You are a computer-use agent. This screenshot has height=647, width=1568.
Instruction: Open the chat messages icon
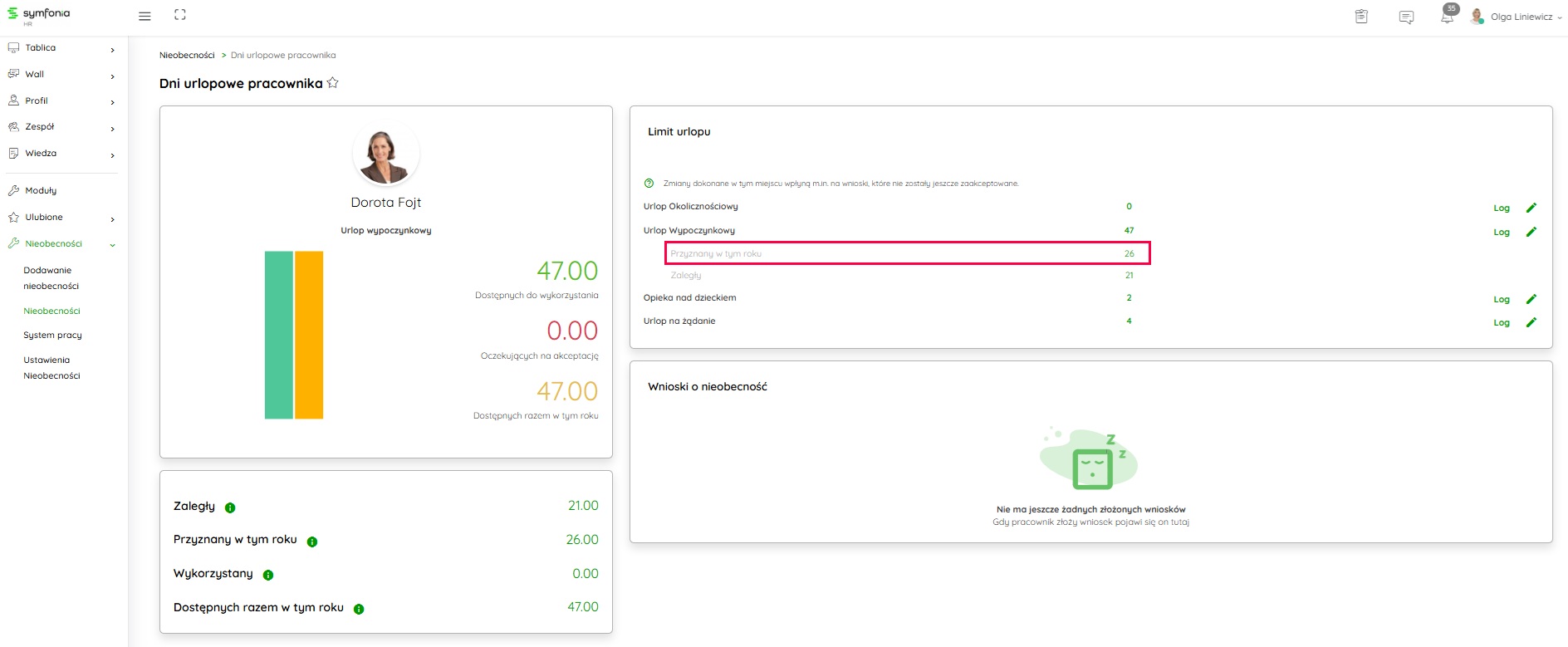coord(1406,17)
